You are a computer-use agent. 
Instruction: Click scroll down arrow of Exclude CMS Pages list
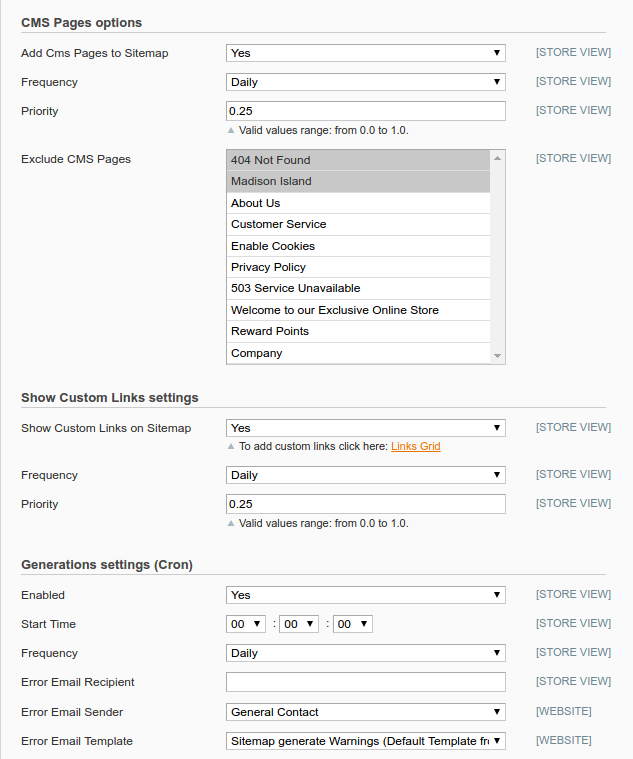[497, 356]
